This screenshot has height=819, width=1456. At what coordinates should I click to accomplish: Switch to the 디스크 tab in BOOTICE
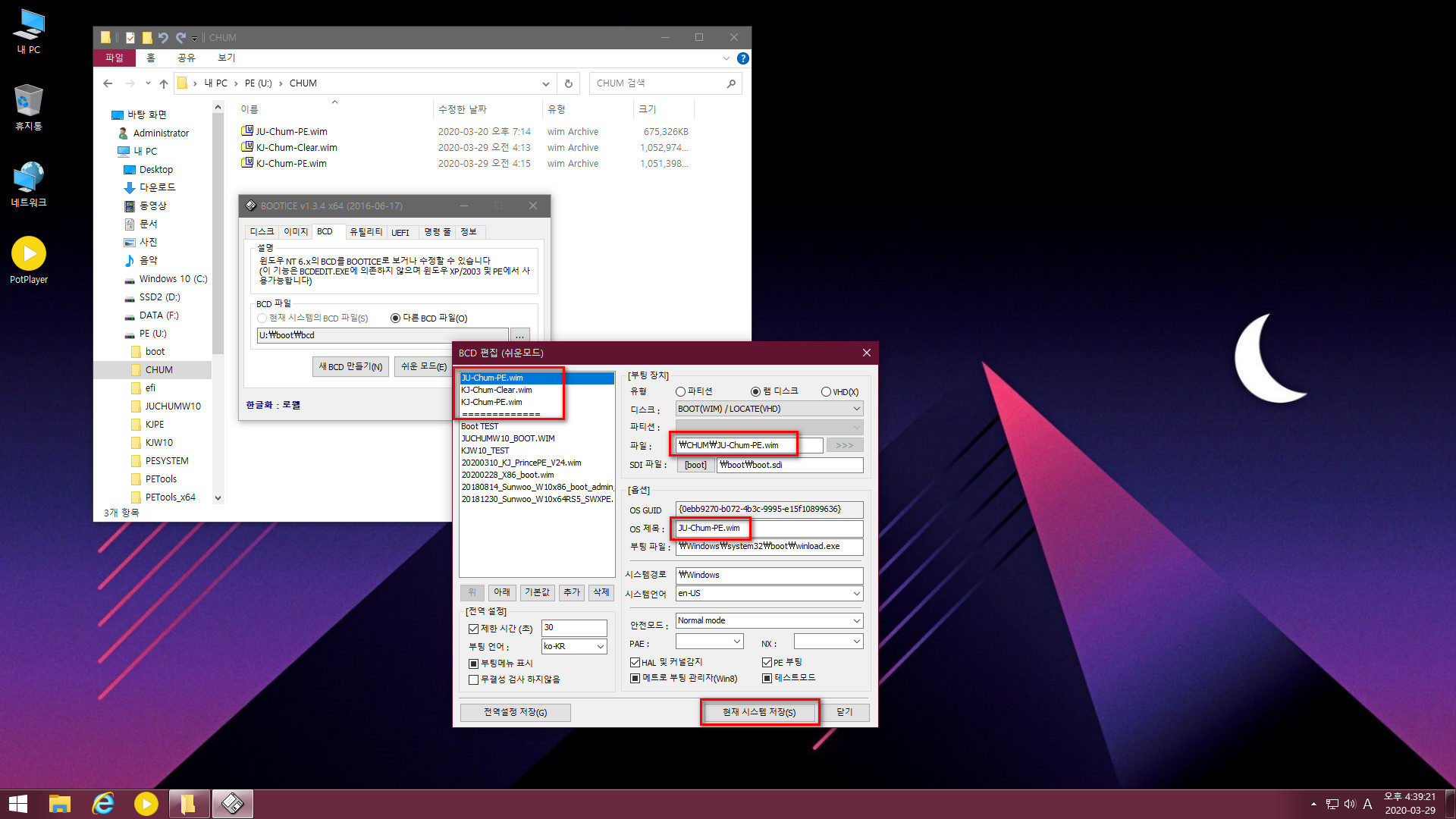tap(262, 232)
